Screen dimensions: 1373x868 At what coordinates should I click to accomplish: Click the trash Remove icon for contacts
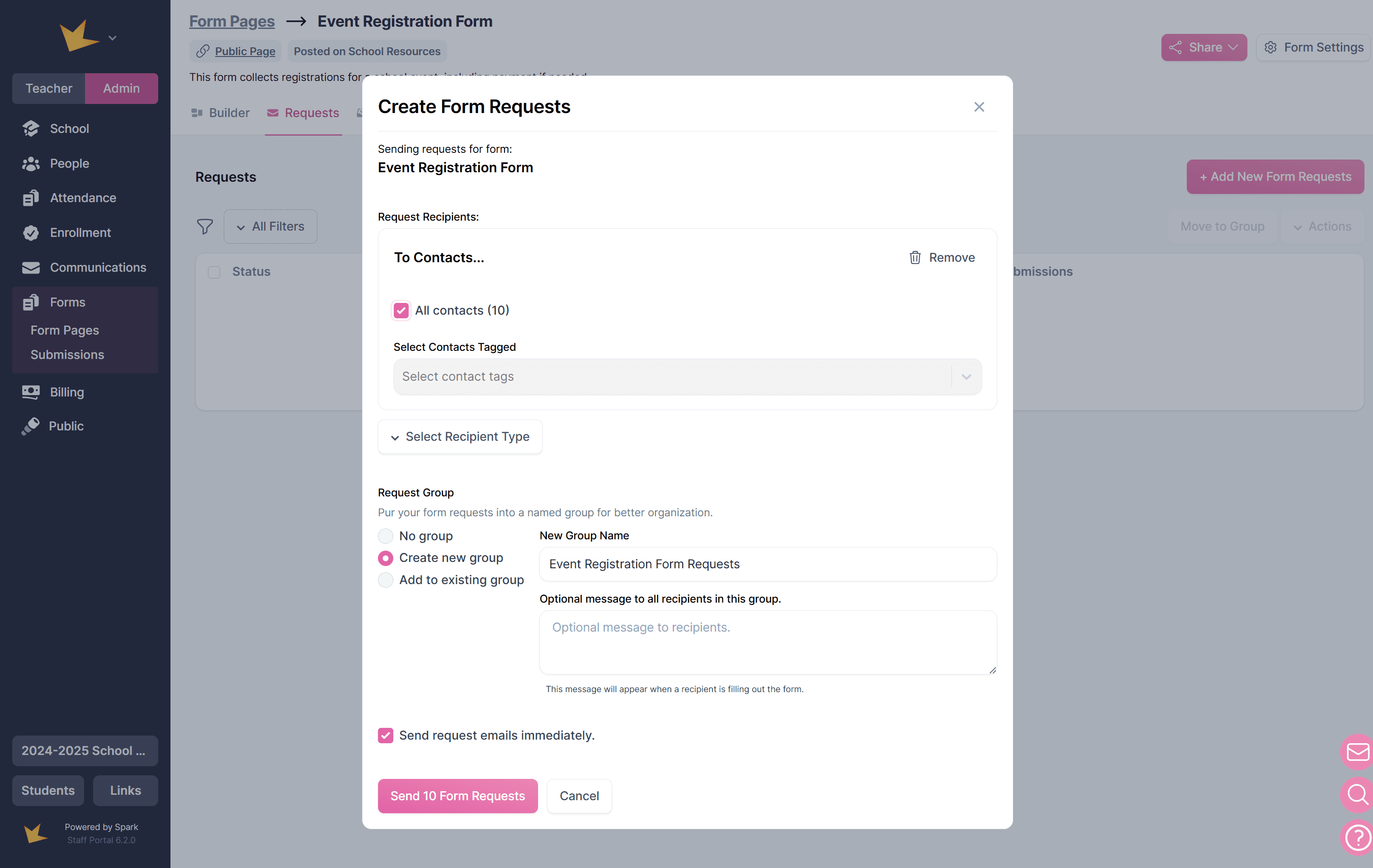click(915, 258)
